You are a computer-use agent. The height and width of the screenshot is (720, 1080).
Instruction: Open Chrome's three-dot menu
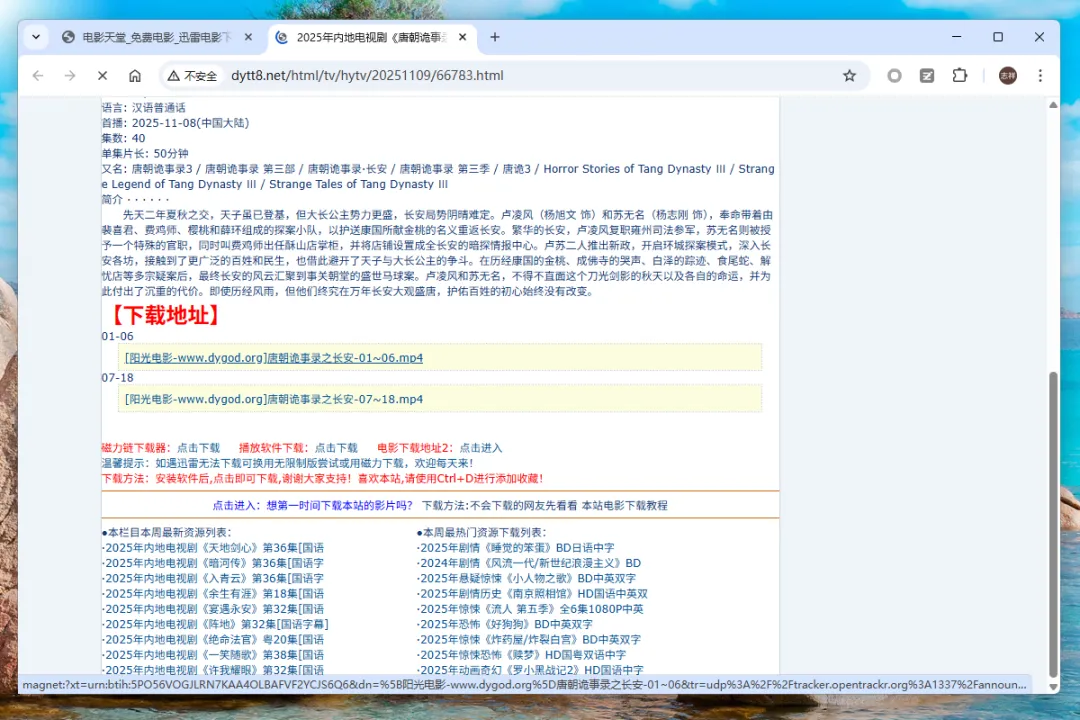click(x=1040, y=76)
